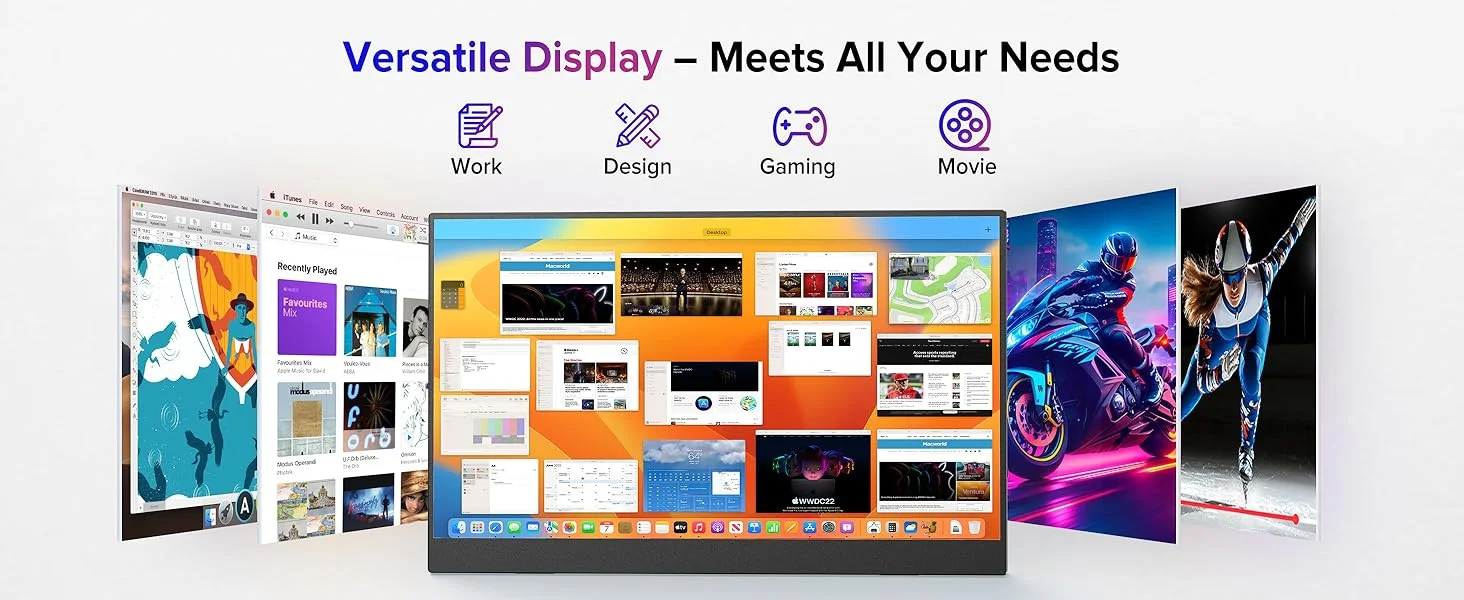Open News from the Dock
This screenshot has height=600, width=1464.
coord(736,527)
